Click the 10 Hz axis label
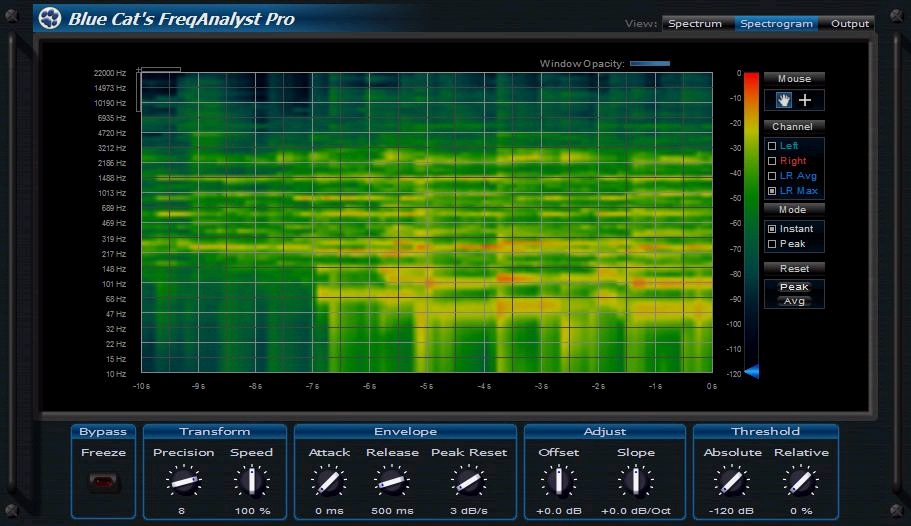The height and width of the screenshot is (526, 911). [x=116, y=374]
